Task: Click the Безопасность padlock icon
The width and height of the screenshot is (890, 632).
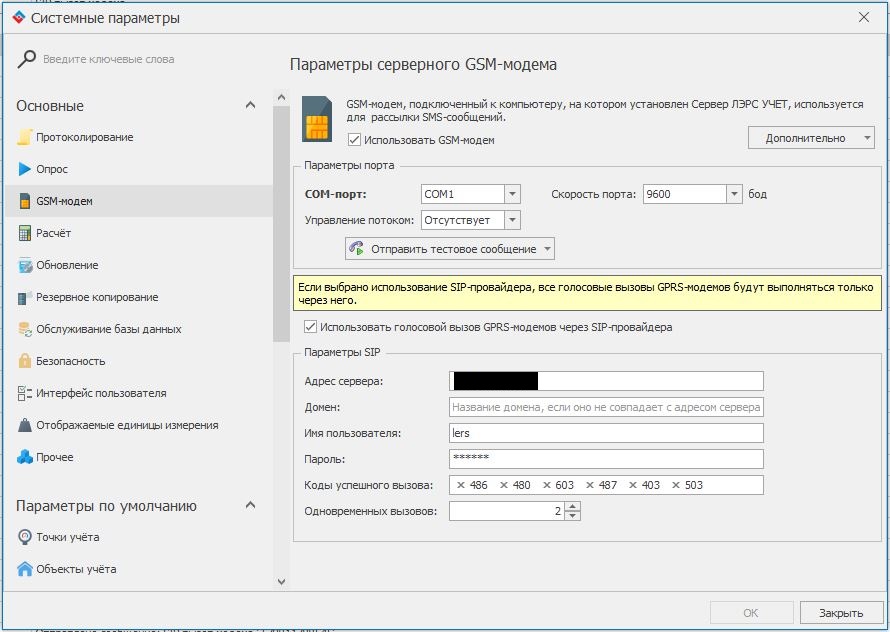Action: point(25,361)
